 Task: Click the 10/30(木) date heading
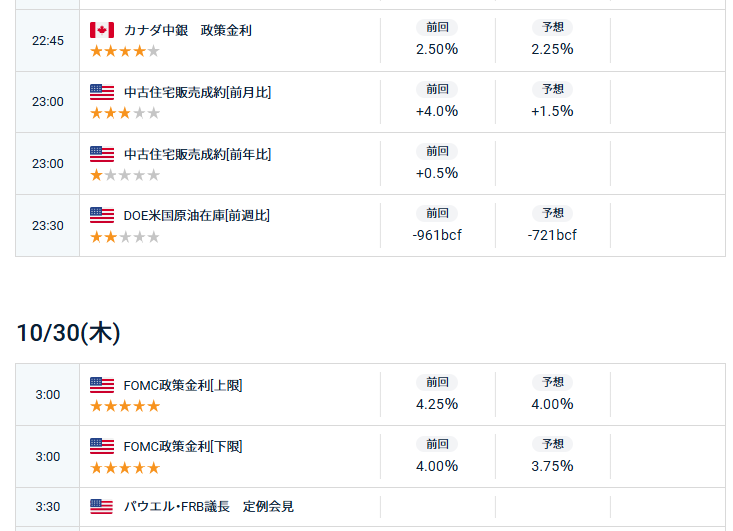pos(68,333)
